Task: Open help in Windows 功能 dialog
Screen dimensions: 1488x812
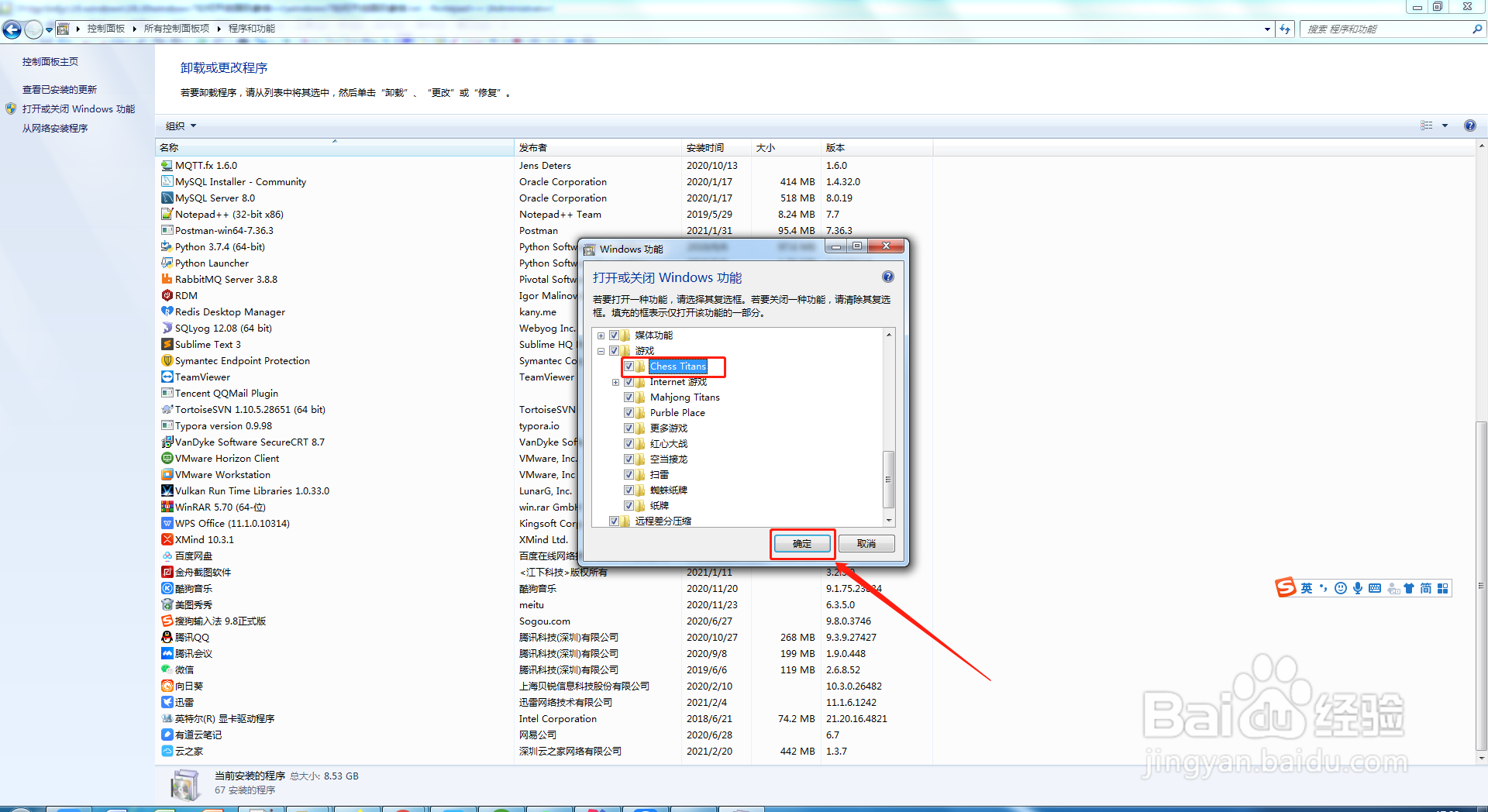Action: click(888, 277)
